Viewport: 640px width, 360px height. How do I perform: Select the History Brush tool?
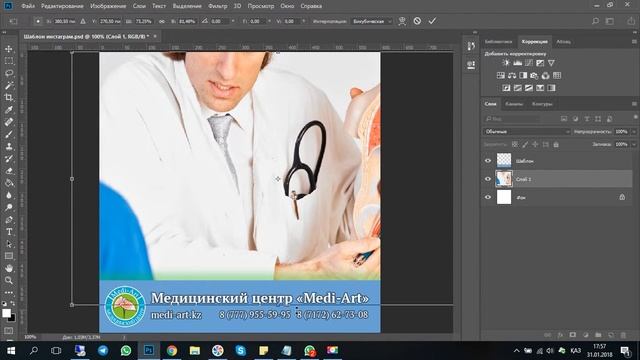point(9,159)
